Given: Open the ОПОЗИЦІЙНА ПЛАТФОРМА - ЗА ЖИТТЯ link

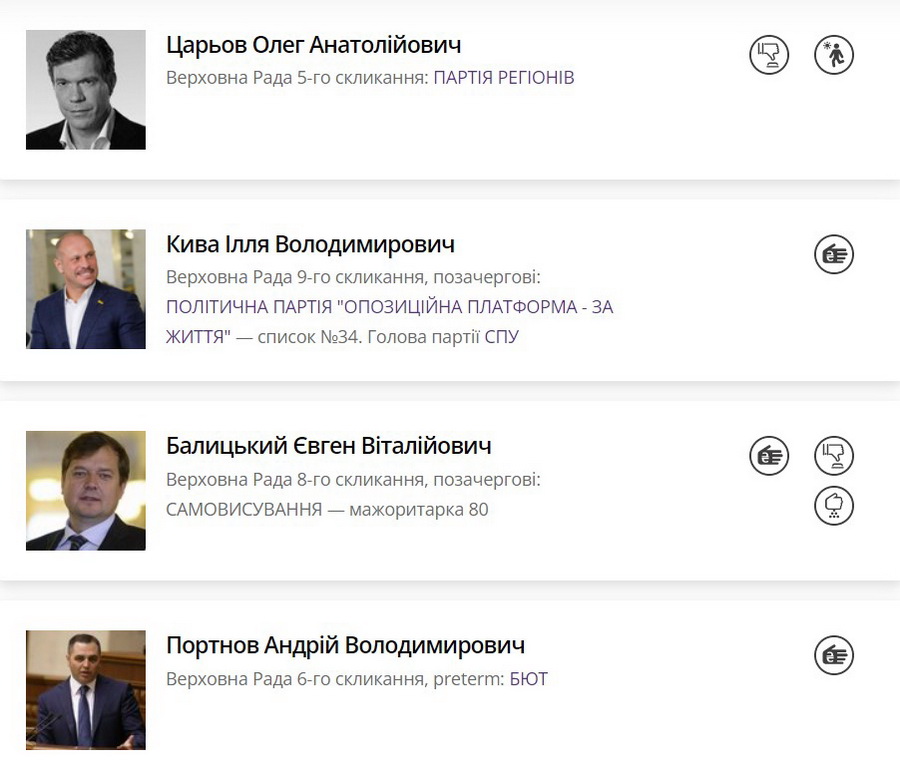Looking at the screenshot, I should [x=389, y=308].
